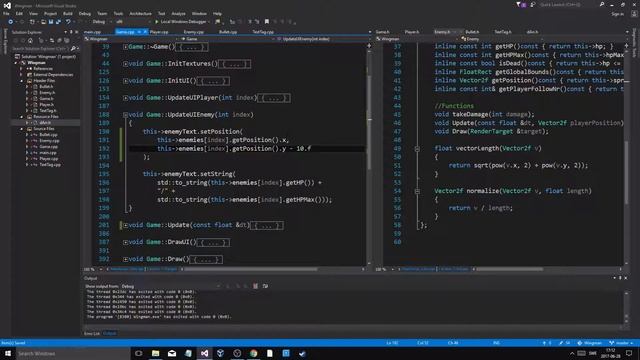640x360 pixels.
Task: Click the Search Windows taskbar field
Action: [x=73, y=353]
